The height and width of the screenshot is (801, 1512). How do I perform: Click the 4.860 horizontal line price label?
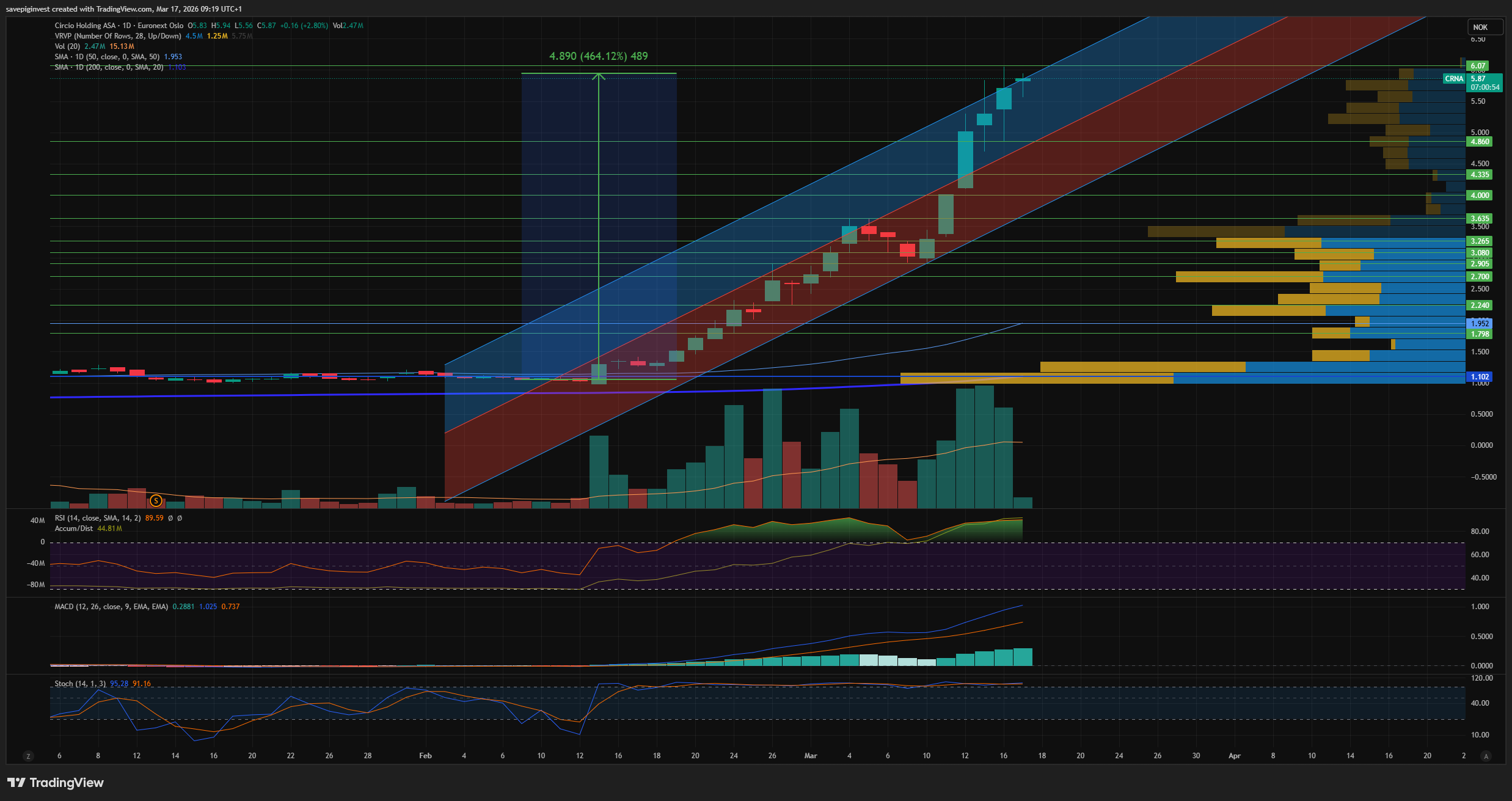pyautogui.click(x=1479, y=142)
